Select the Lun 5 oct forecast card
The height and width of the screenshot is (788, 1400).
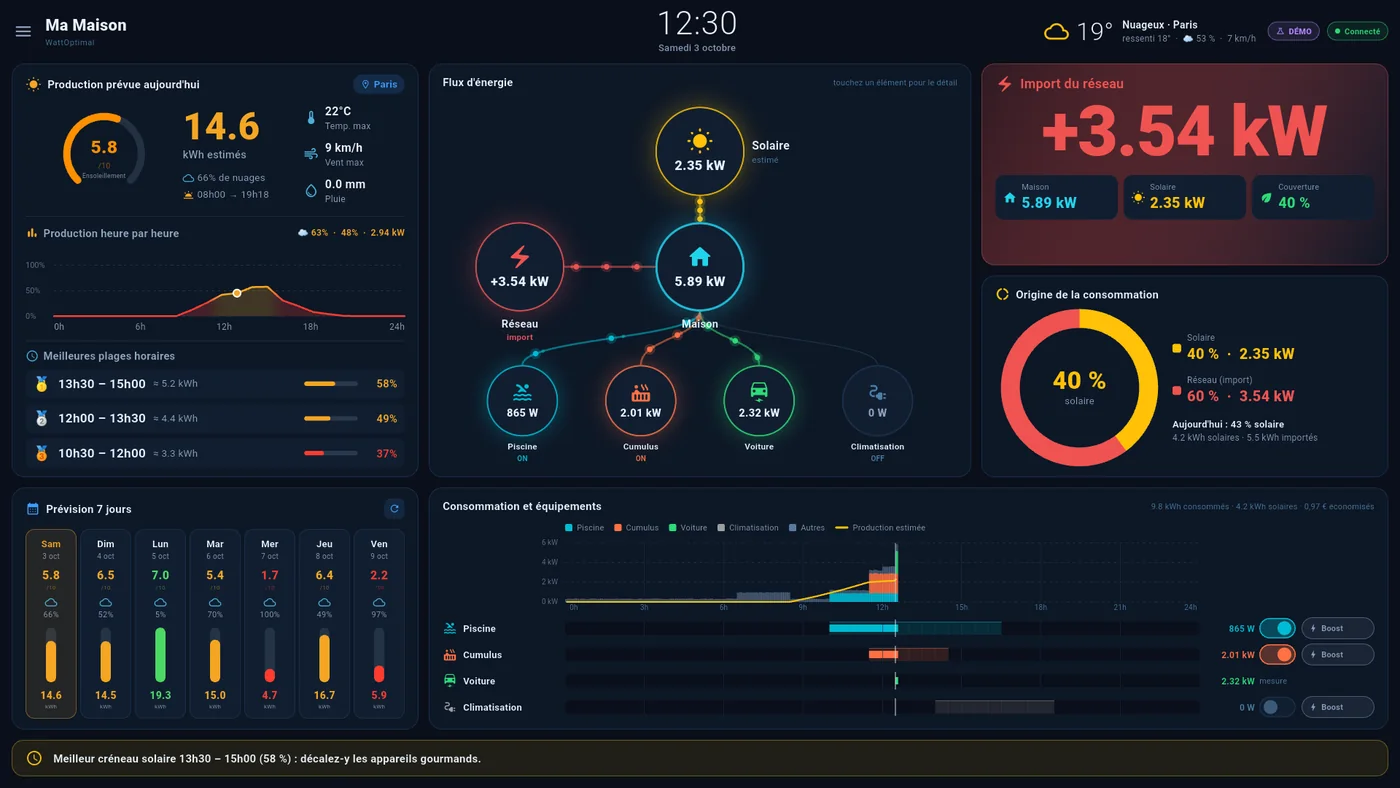(160, 624)
